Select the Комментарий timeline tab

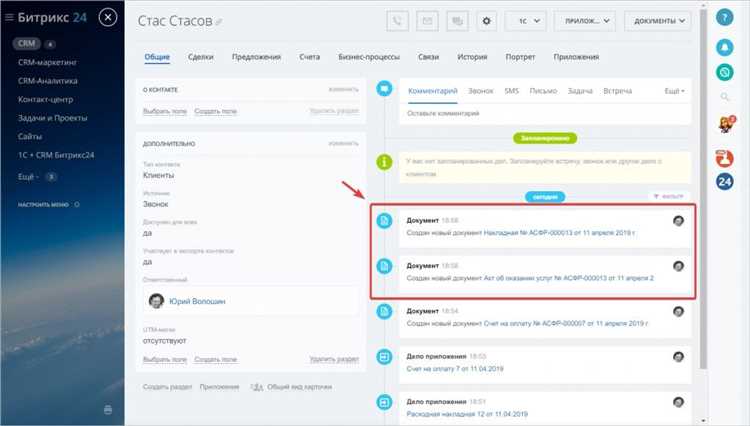(x=432, y=91)
